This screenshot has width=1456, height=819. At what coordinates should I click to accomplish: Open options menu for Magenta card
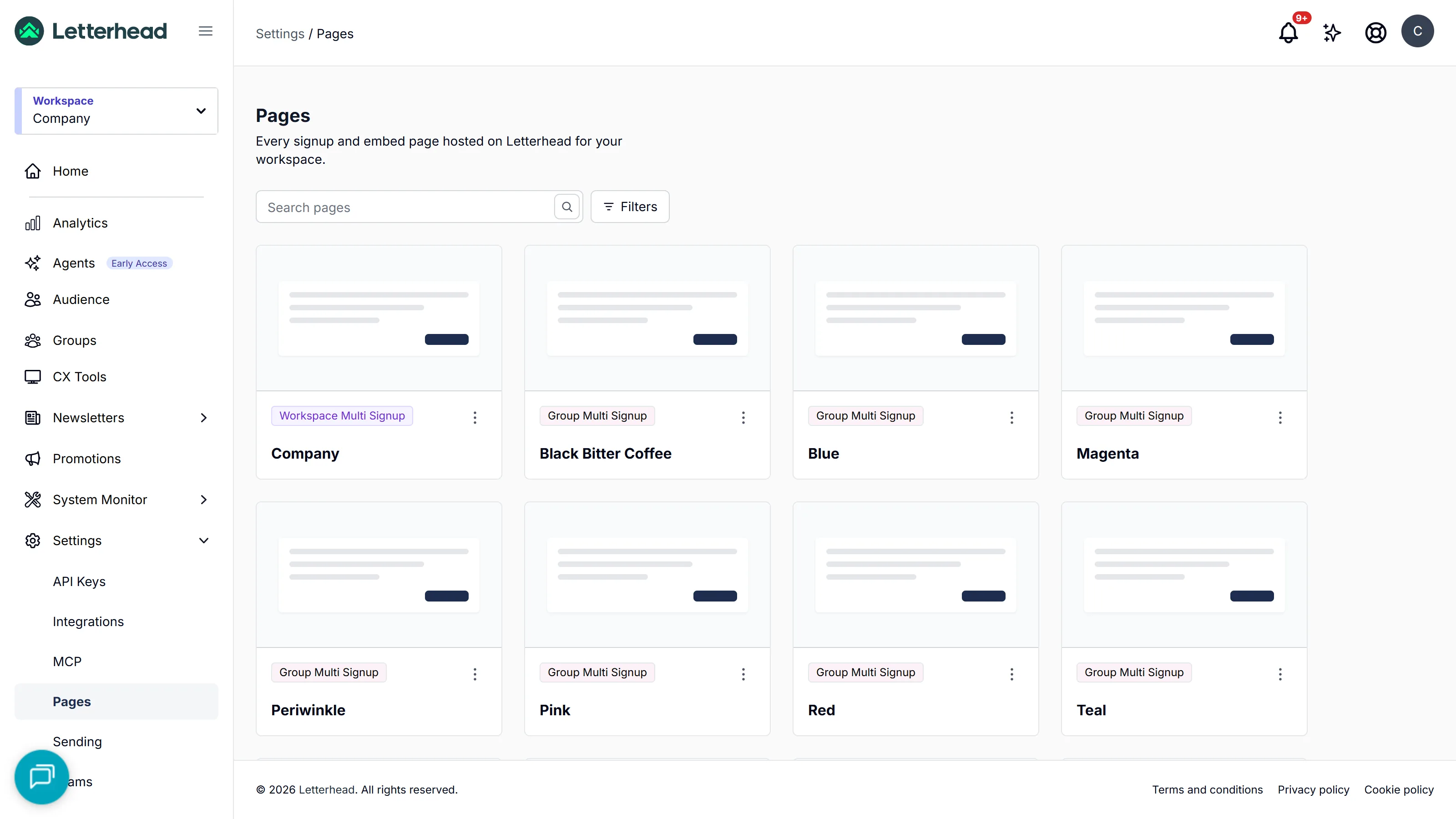[1280, 417]
